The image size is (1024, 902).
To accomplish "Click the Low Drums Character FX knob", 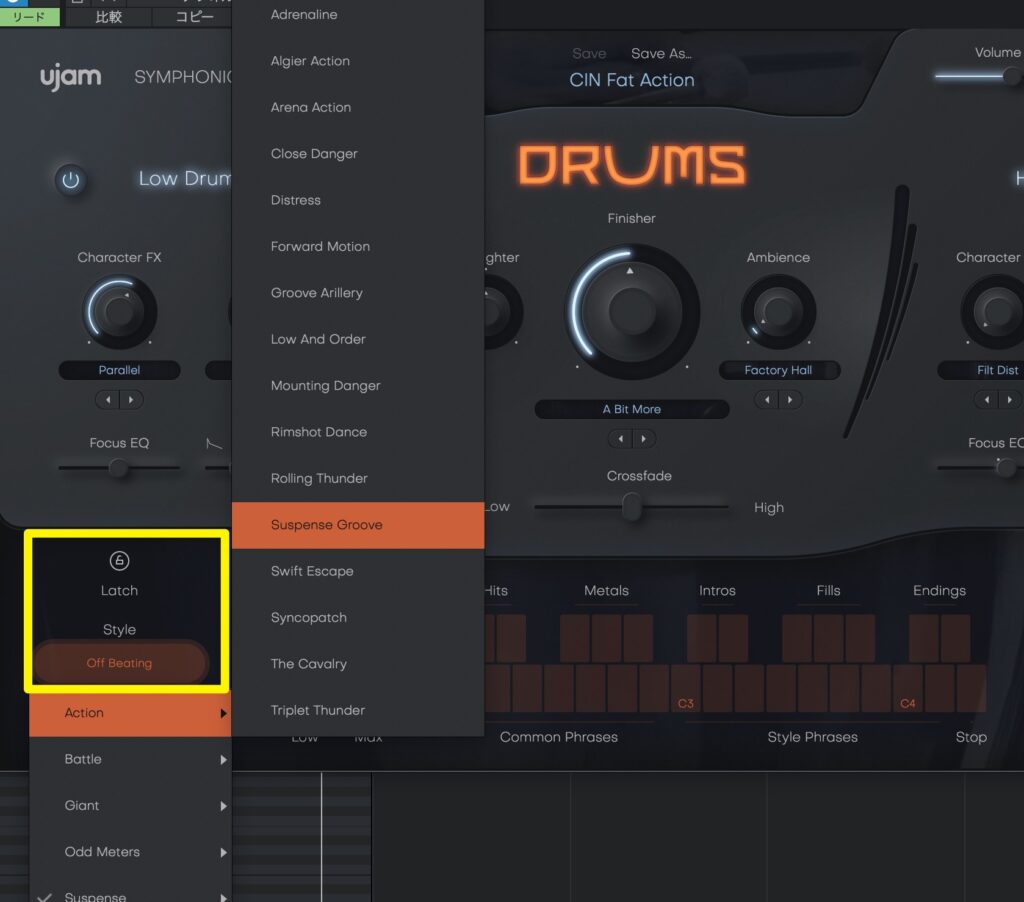I will tap(119, 312).
